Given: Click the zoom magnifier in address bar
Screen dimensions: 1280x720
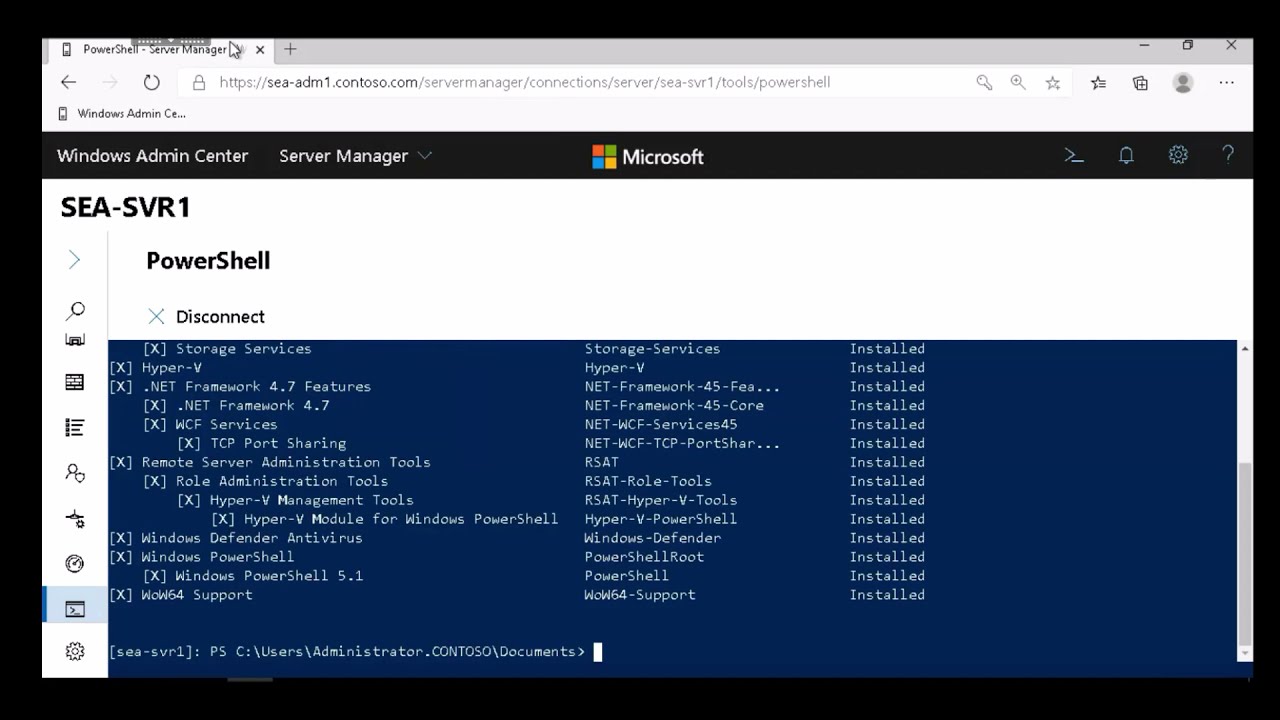Looking at the screenshot, I should click(x=1018, y=83).
